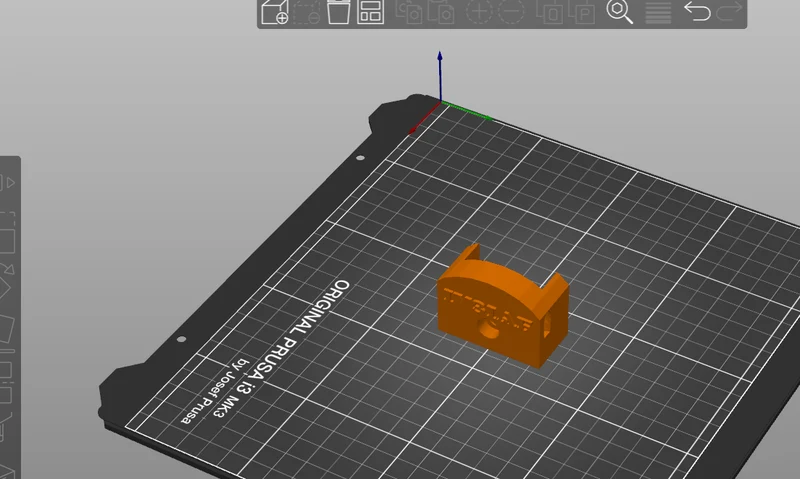Select the orange model on the bed
This screenshot has height=479, width=800.
click(x=503, y=306)
